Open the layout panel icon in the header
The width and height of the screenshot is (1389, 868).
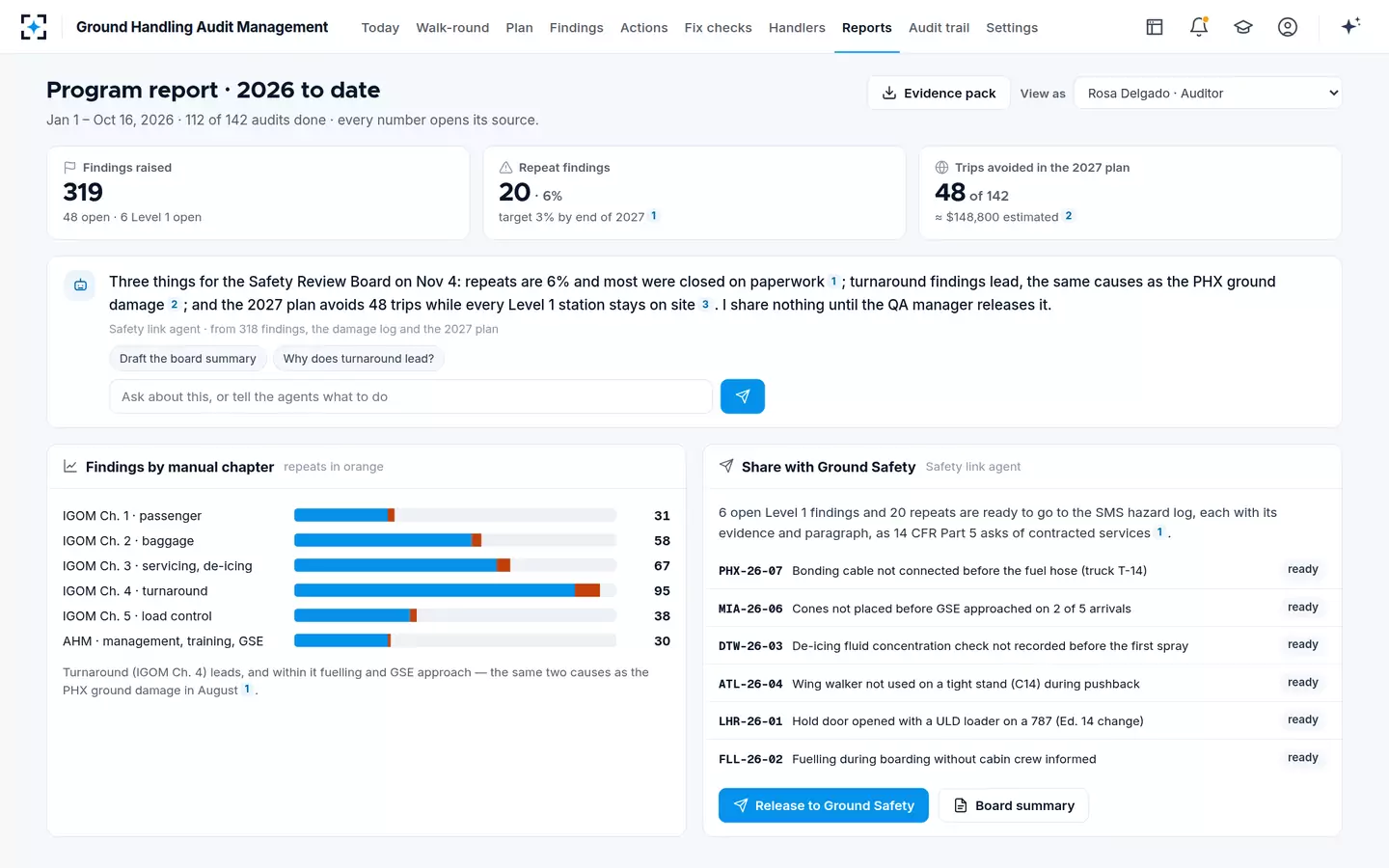[1155, 27]
